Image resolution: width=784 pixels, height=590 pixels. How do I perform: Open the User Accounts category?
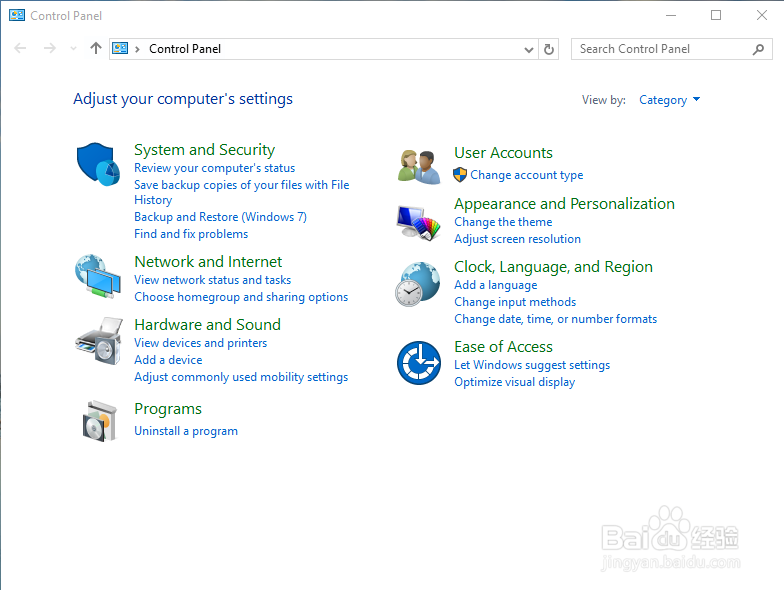504,152
